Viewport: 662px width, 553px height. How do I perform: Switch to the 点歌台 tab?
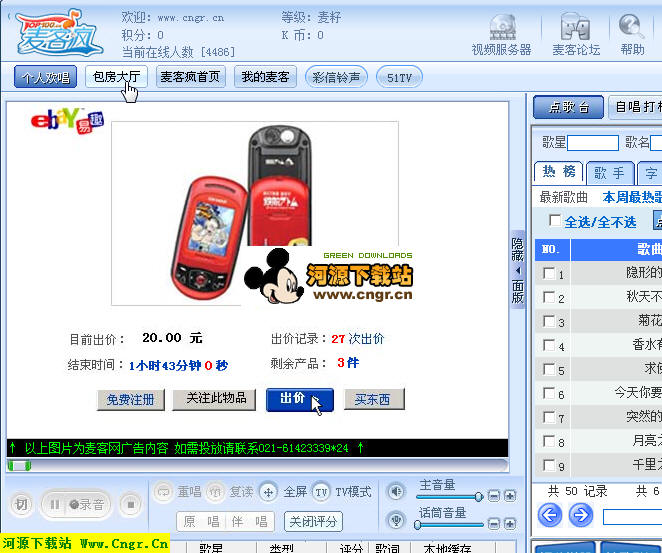[568, 107]
